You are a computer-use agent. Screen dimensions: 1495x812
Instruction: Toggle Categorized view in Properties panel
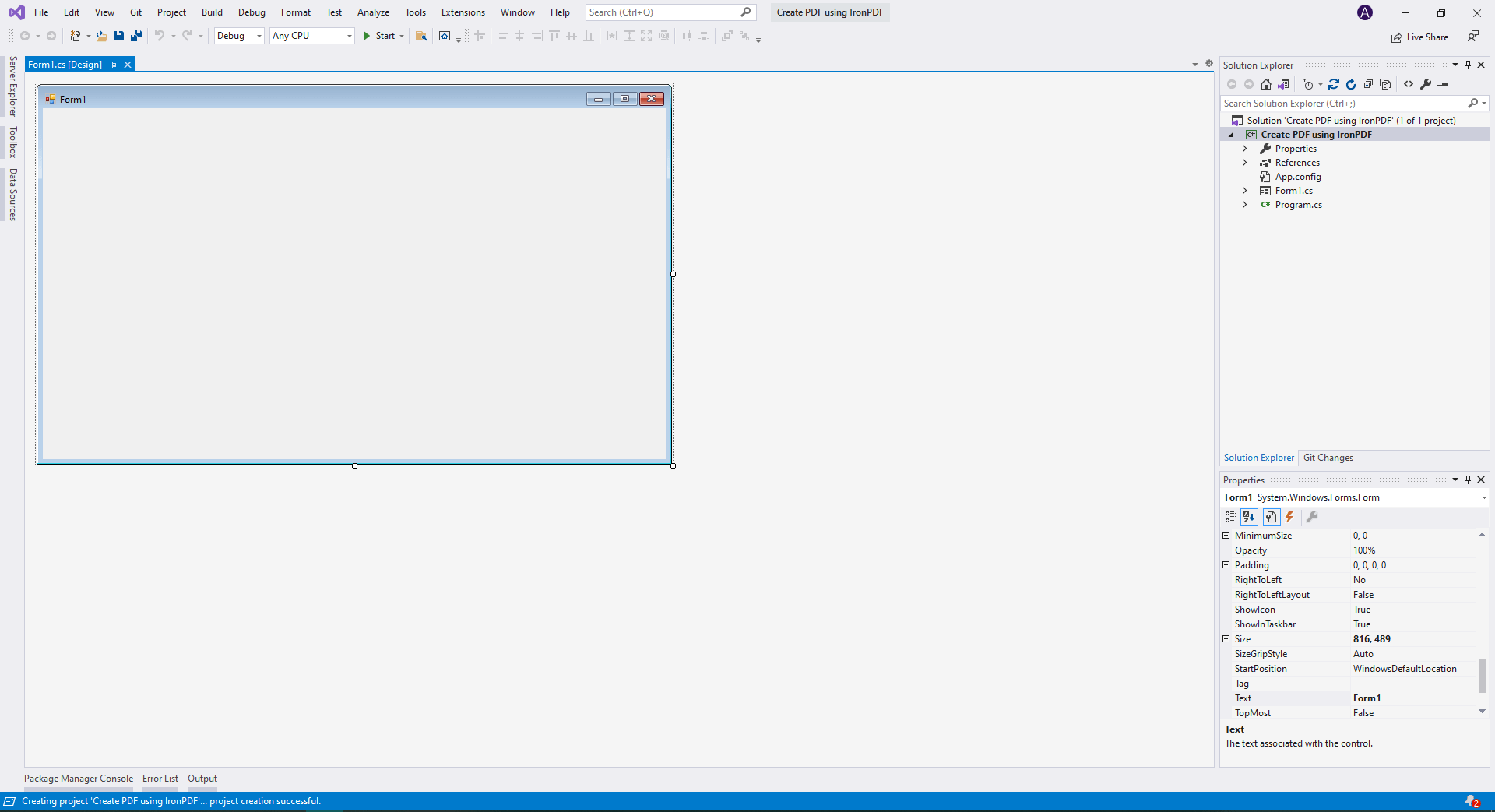click(x=1230, y=517)
